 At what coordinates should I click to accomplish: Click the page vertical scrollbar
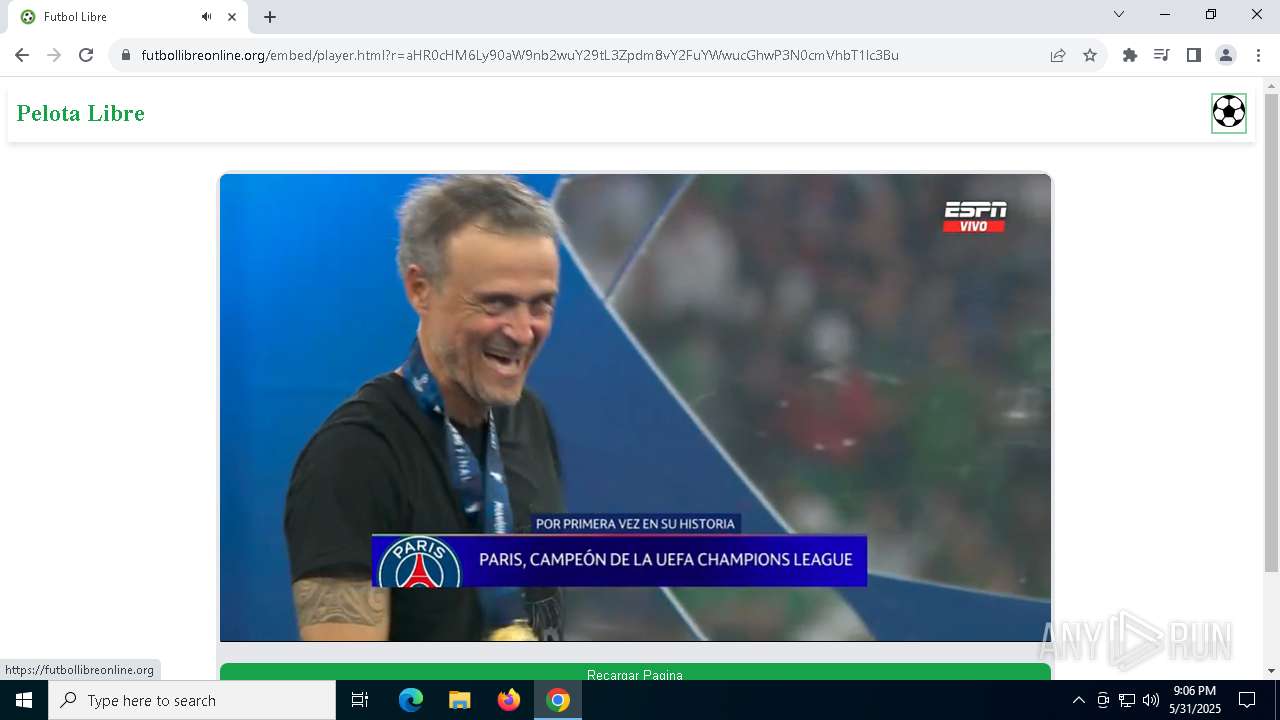(1271, 333)
